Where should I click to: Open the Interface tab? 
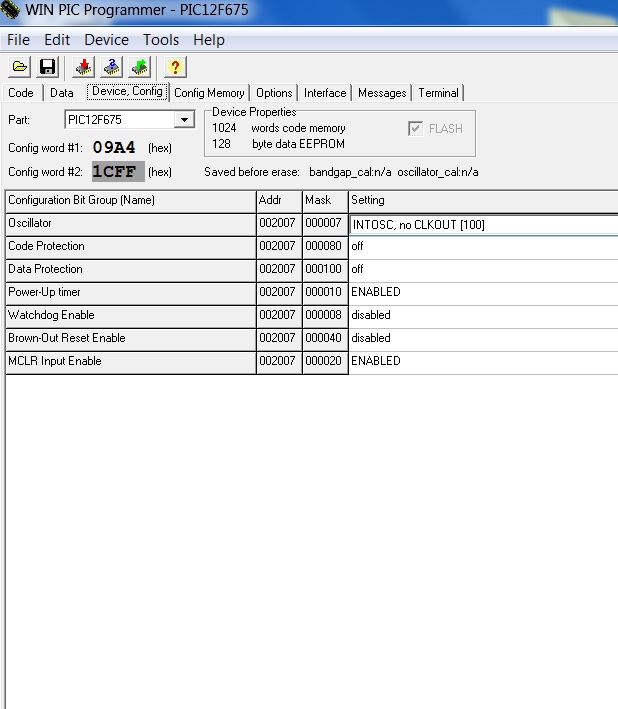pos(325,93)
